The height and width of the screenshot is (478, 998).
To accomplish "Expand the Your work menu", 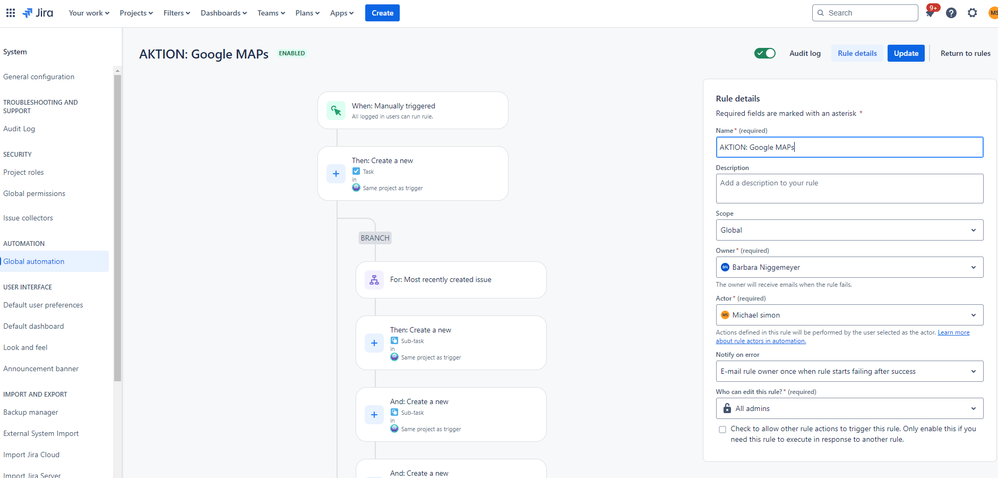I will point(89,13).
